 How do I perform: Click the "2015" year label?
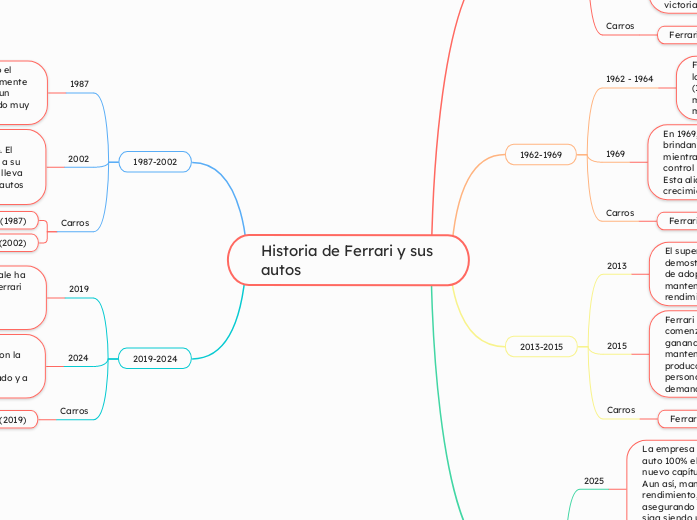617,346
